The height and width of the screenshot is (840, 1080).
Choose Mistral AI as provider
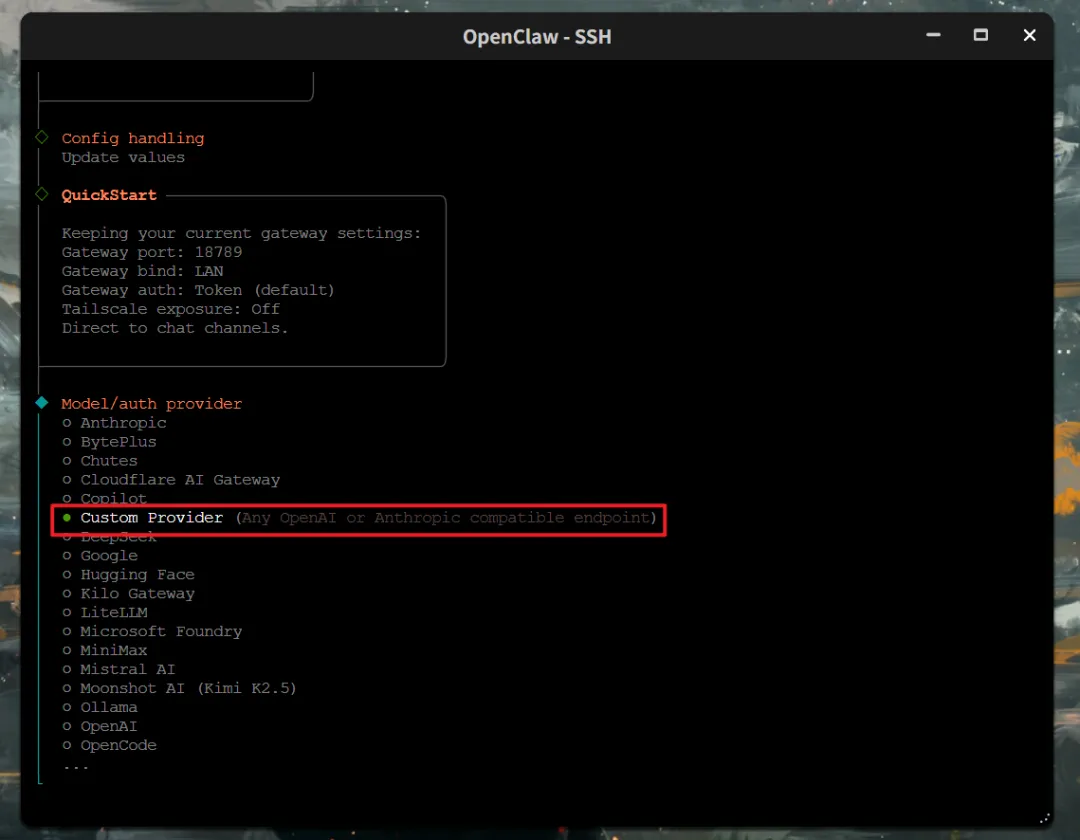pyautogui.click(x=118, y=669)
